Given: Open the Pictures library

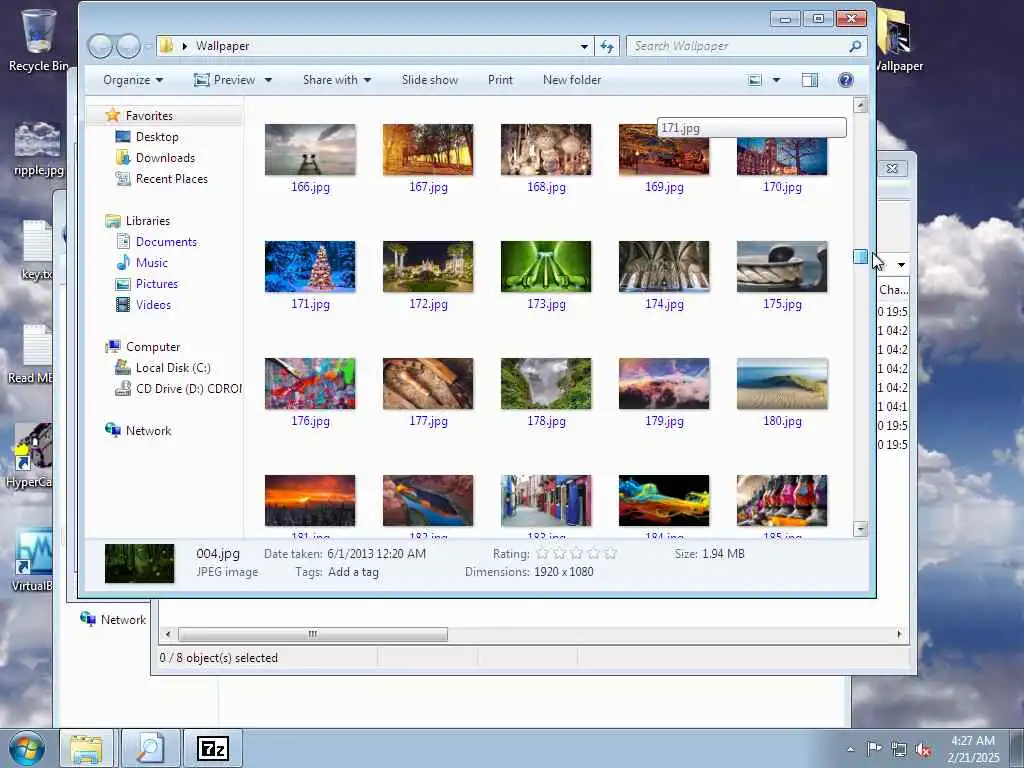Looking at the screenshot, I should click(x=157, y=283).
